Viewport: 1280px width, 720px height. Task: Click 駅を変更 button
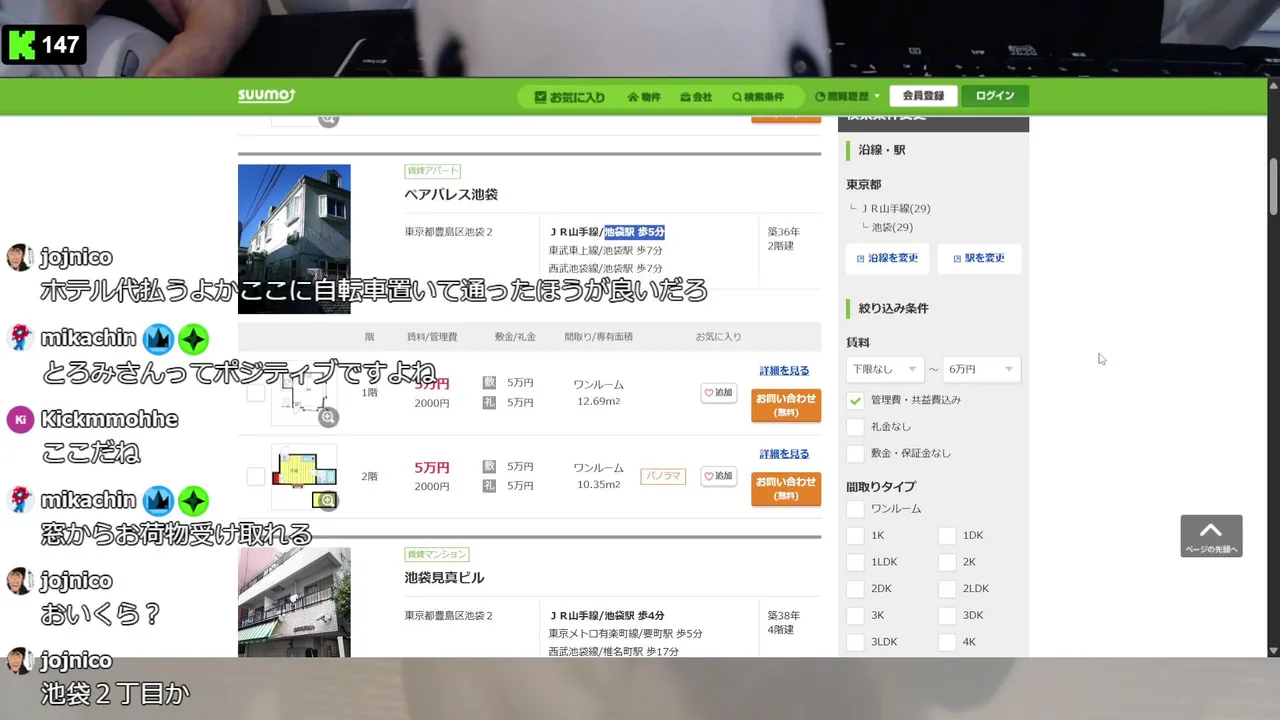(x=979, y=258)
